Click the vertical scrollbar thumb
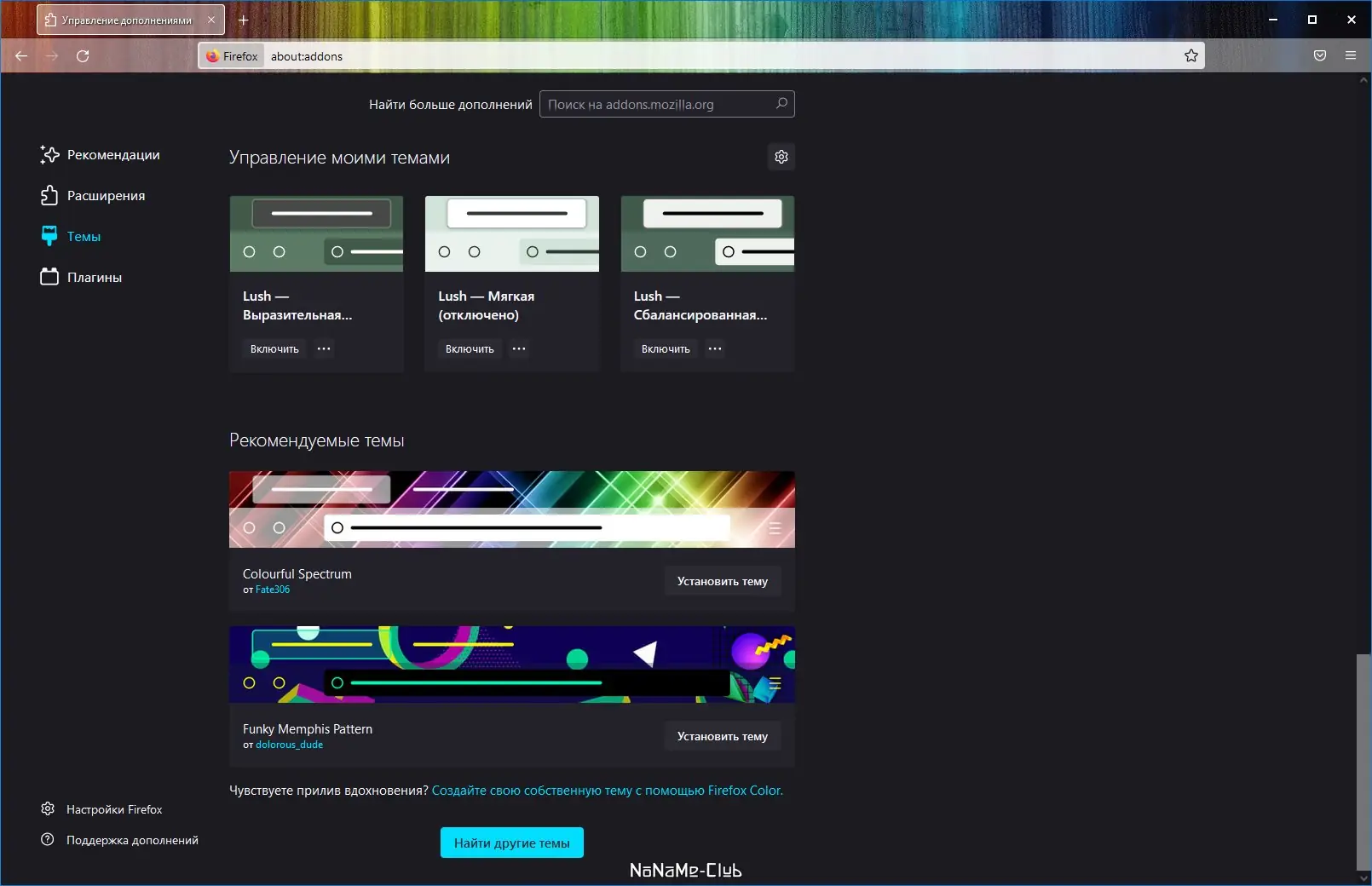Image resolution: width=1372 pixels, height=886 pixels. click(x=1363, y=762)
